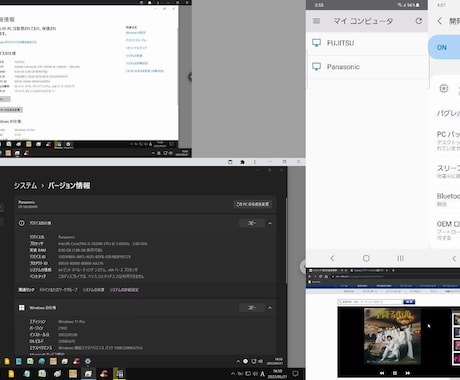Refresh the マイ コンピュータ computer list

[419, 21]
